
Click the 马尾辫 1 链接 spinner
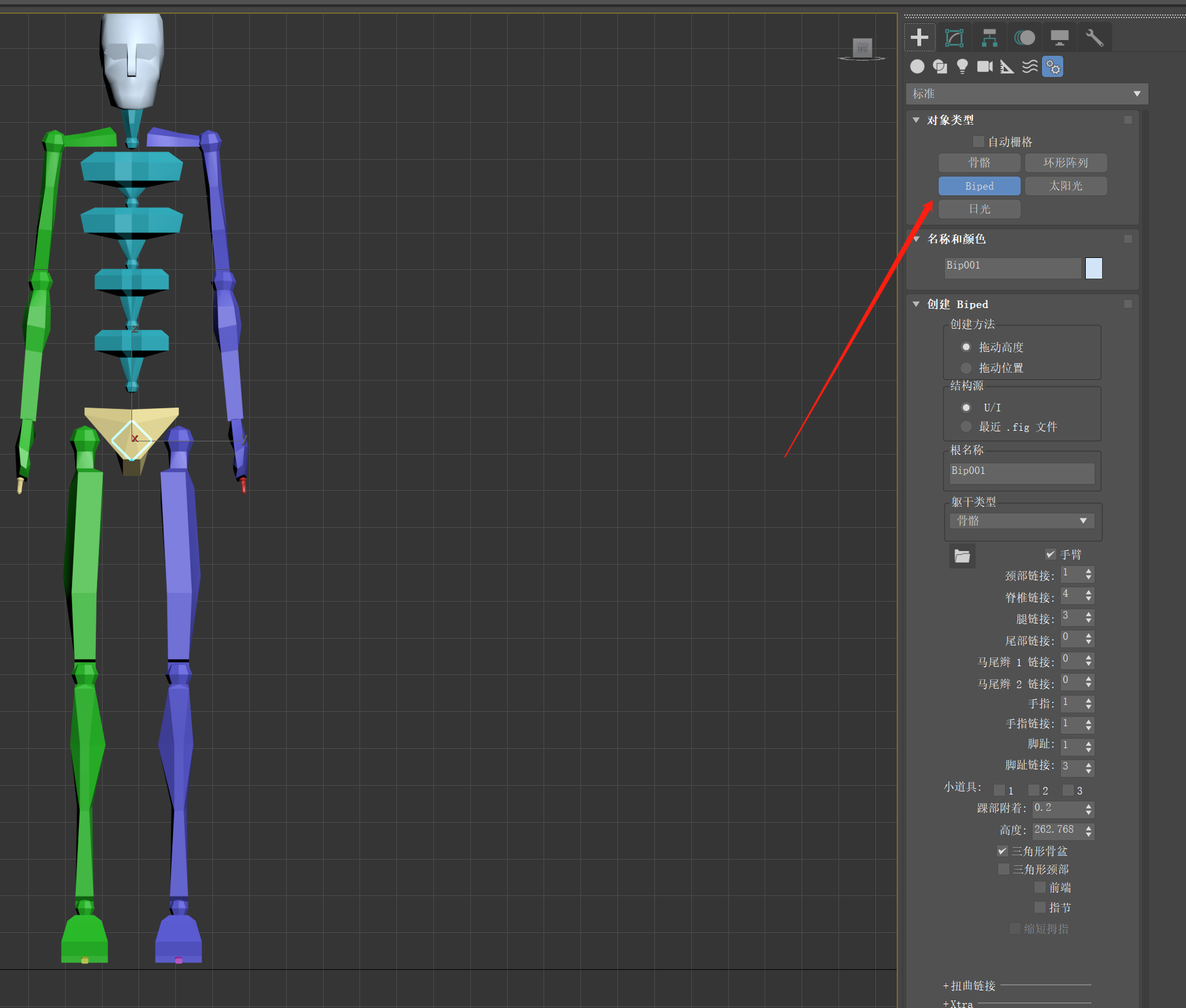(x=1089, y=660)
